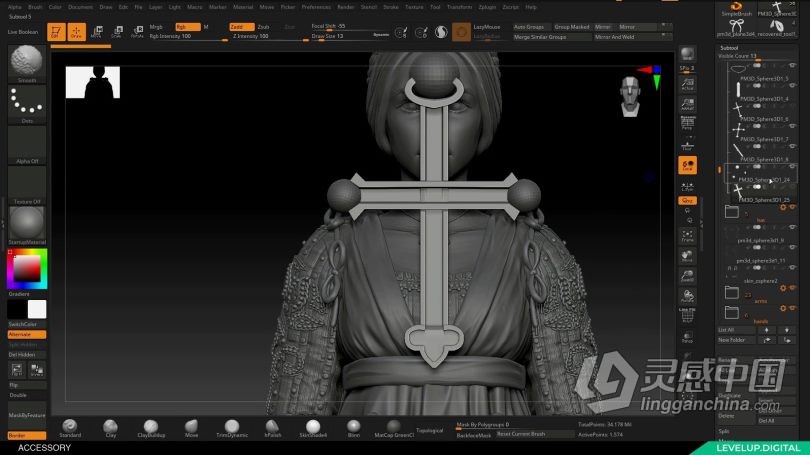810x455 pixels.
Task: Select the black secondary color swatch
Action: point(17,309)
